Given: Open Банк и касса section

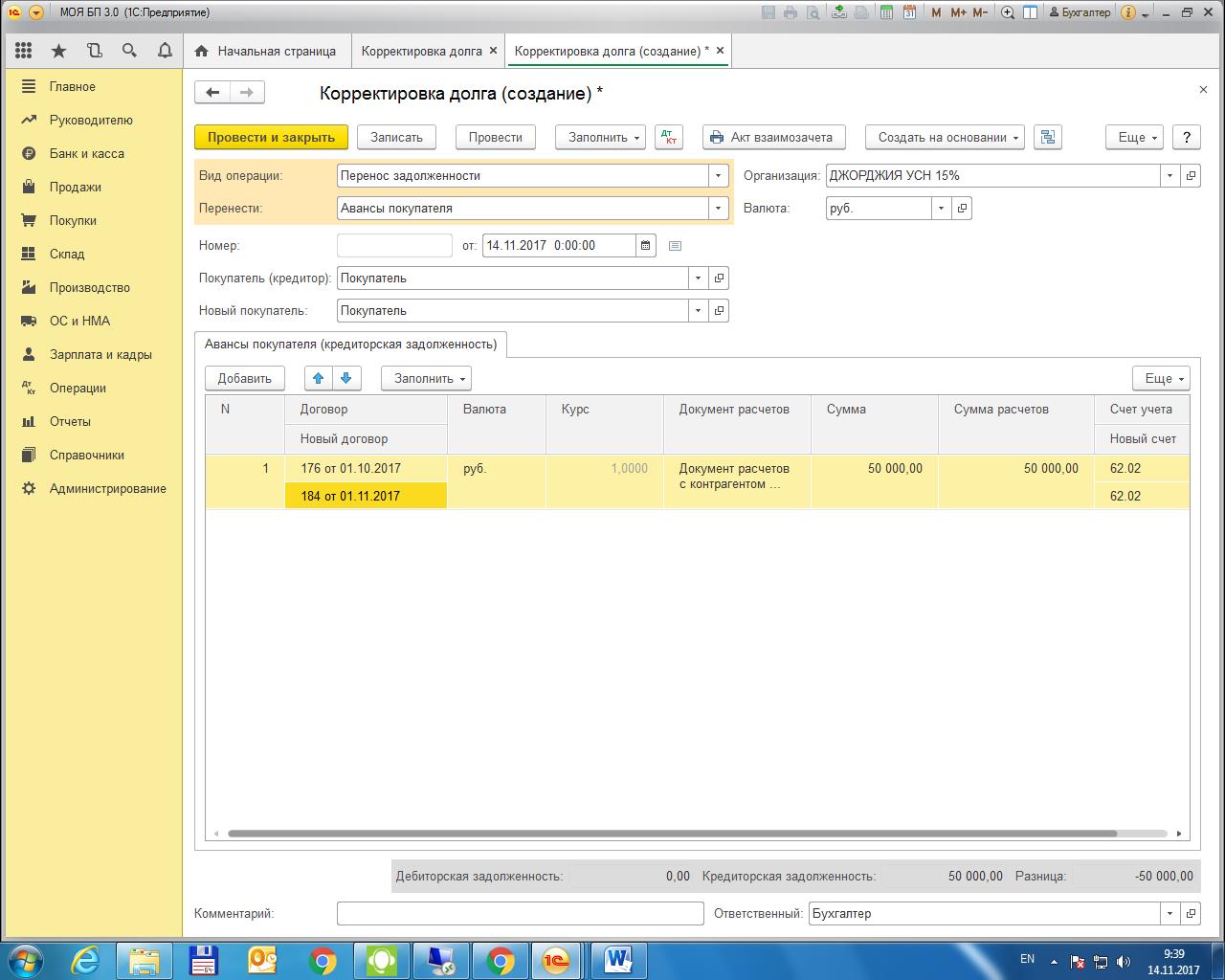Looking at the screenshot, I should point(86,153).
